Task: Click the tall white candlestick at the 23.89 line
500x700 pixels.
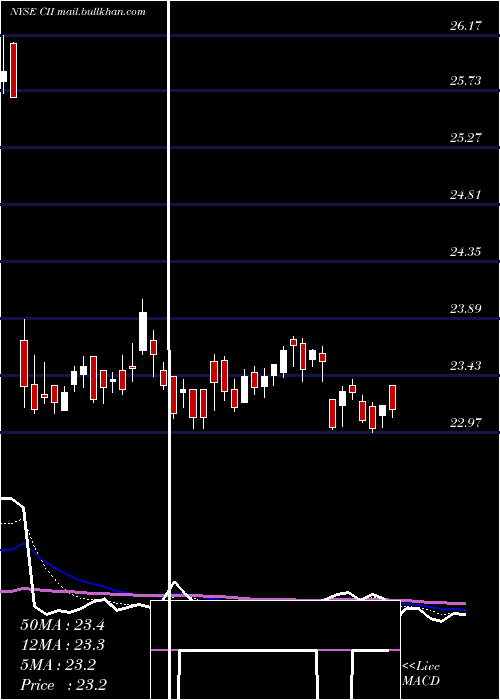Action: click(143, 331)
